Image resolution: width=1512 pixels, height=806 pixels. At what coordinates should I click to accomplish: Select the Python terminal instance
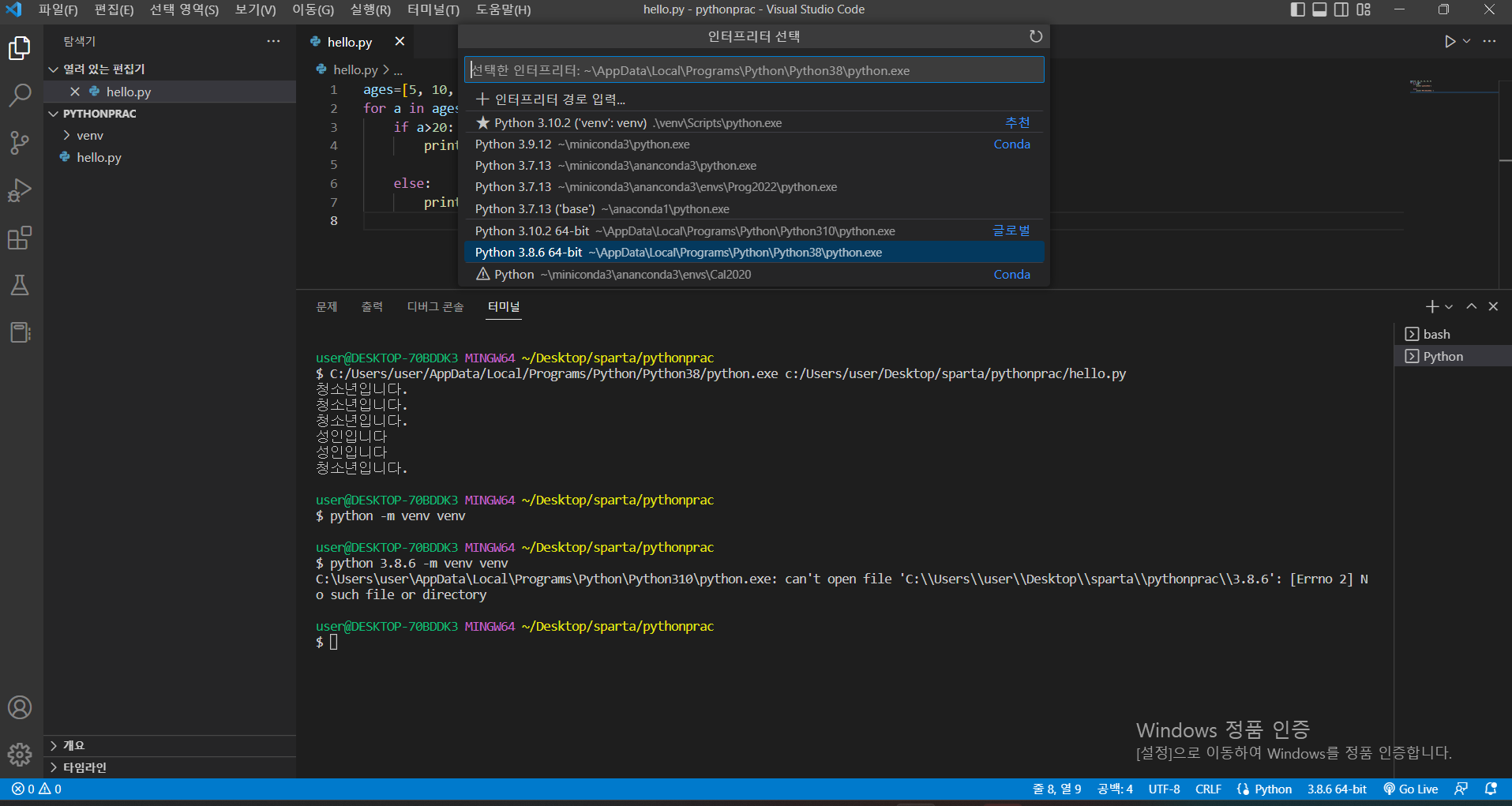click(1453, 356)
